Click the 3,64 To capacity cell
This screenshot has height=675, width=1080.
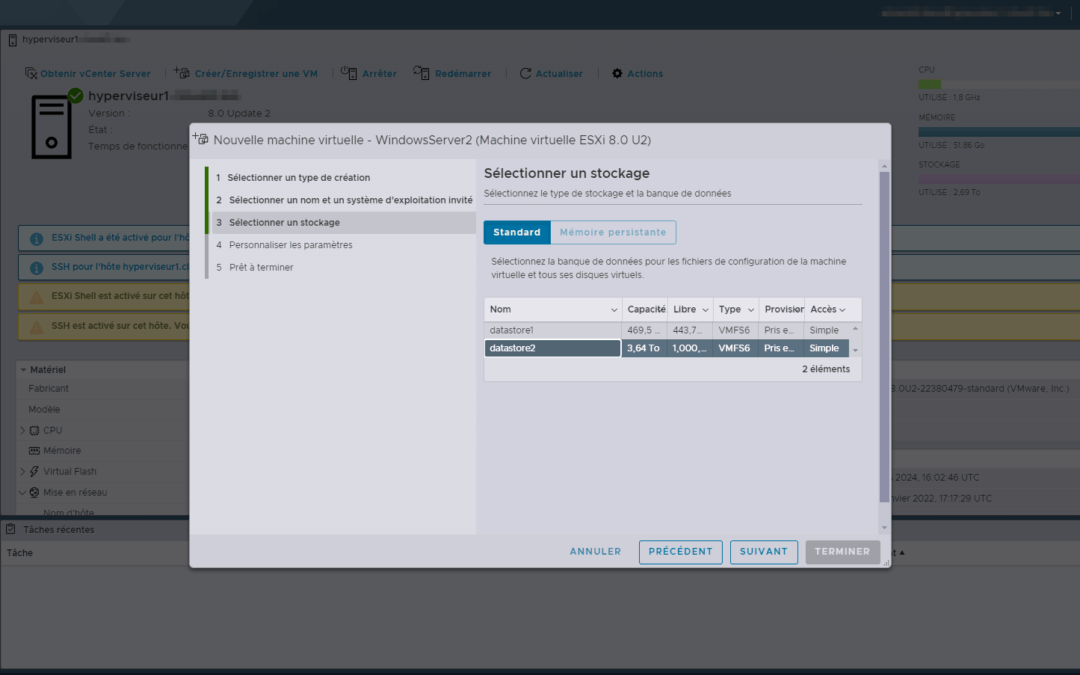tap(643, 349)
